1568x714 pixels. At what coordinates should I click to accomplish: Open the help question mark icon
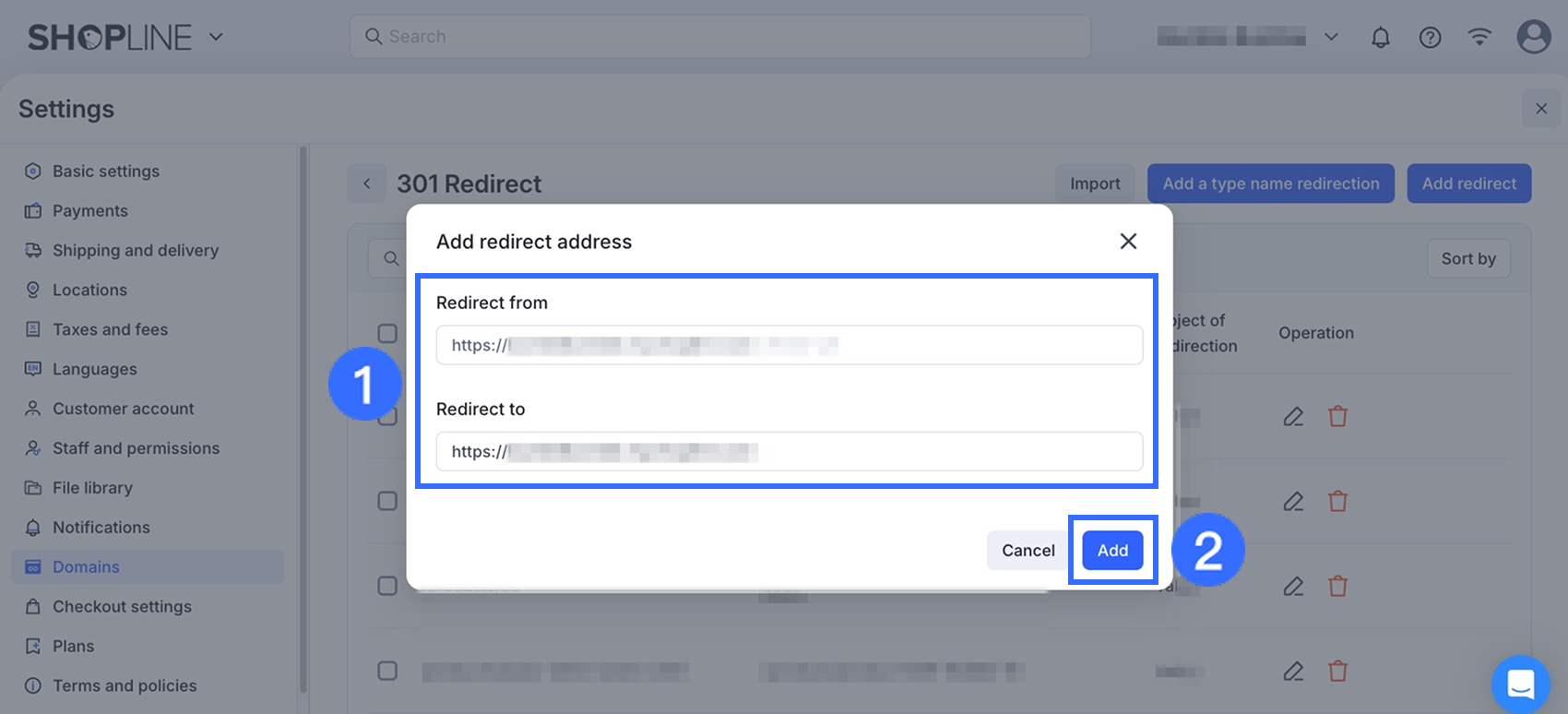pyautogui.click(x=1430, y=37)
